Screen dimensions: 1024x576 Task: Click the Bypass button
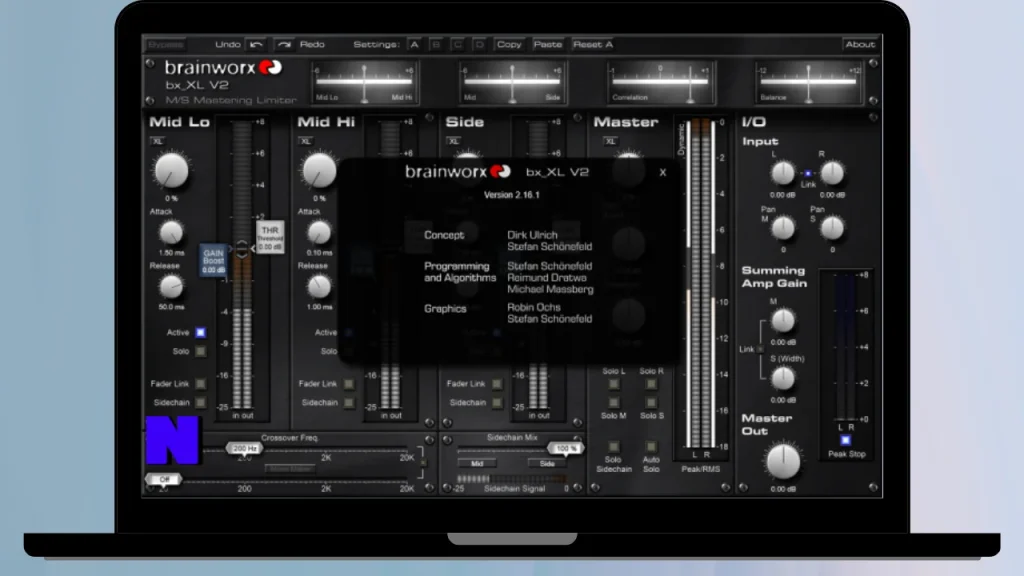point(165,44)
